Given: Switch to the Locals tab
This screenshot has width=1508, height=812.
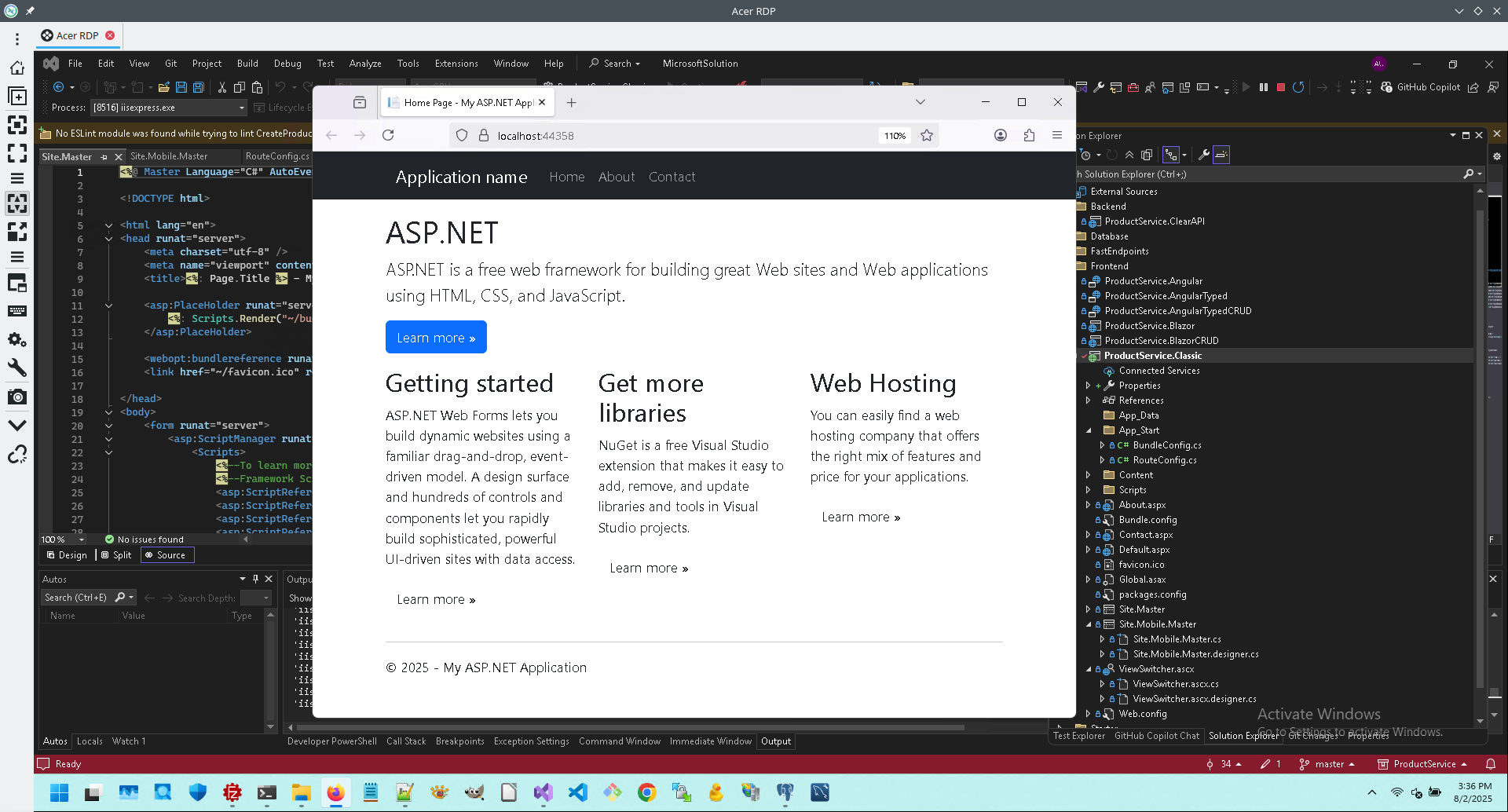Looking at the screenshot, I should click(90, 741).
